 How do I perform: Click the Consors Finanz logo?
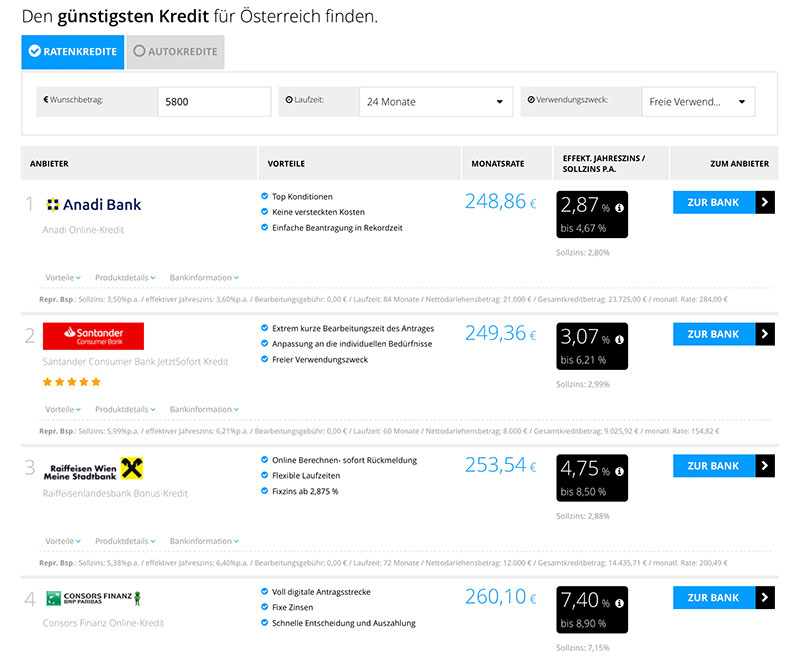(x=93, y=598)
